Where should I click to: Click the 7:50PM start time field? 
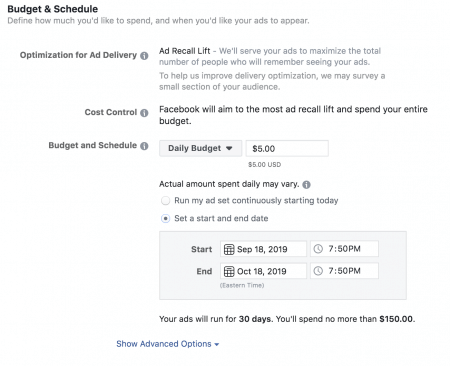point(344,249)
